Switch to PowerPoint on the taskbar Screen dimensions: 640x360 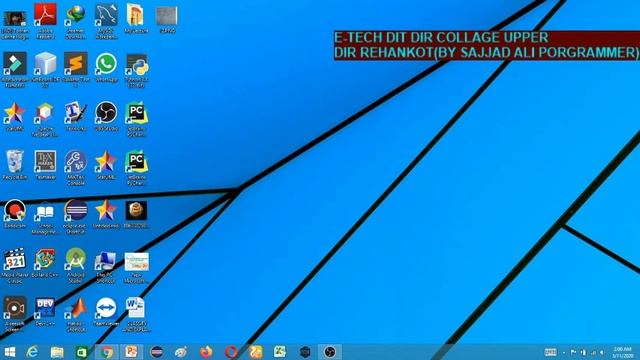tap(131, 352)
